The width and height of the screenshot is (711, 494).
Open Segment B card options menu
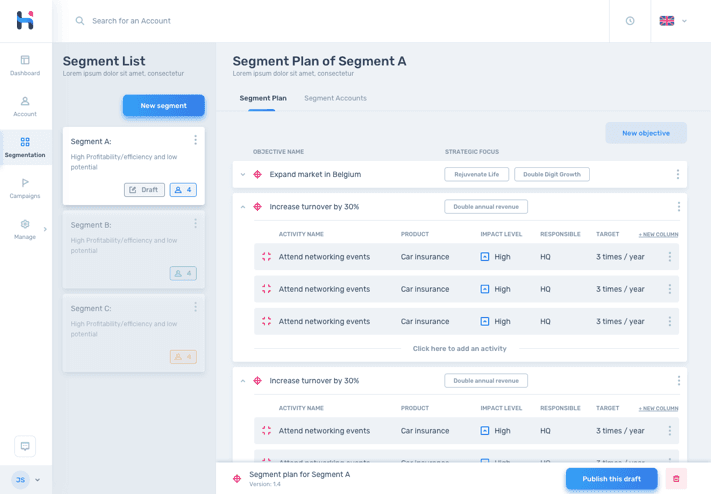coord(195,224)
